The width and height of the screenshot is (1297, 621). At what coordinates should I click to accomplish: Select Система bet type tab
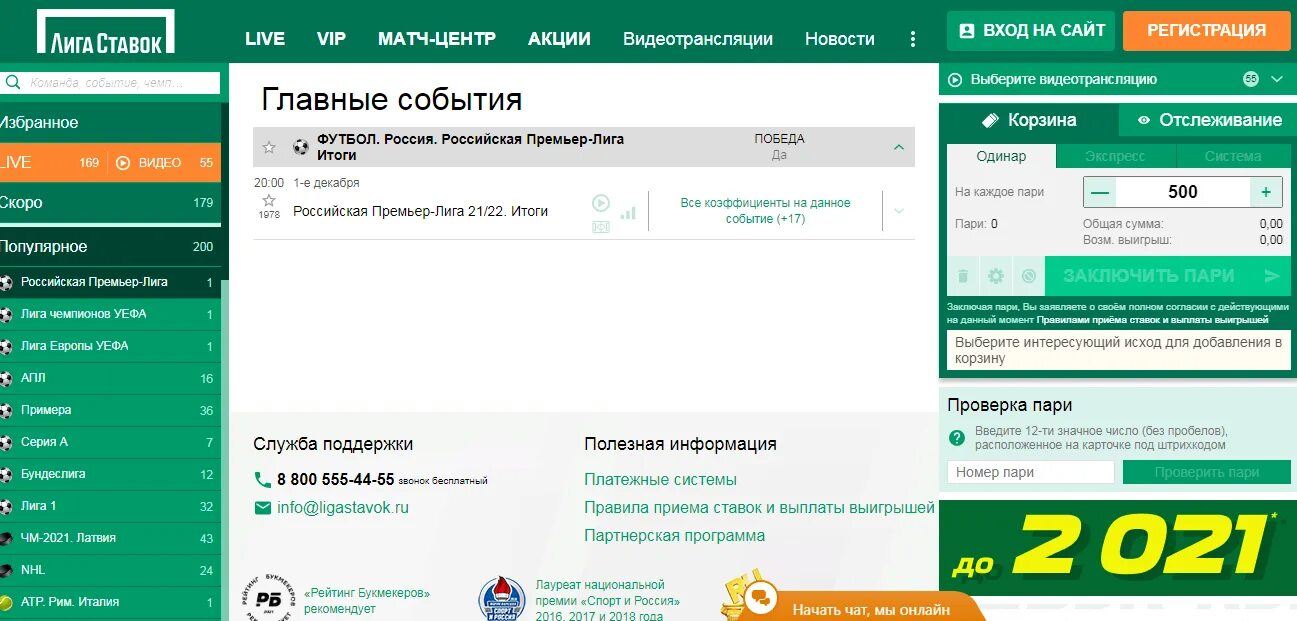1233,156
